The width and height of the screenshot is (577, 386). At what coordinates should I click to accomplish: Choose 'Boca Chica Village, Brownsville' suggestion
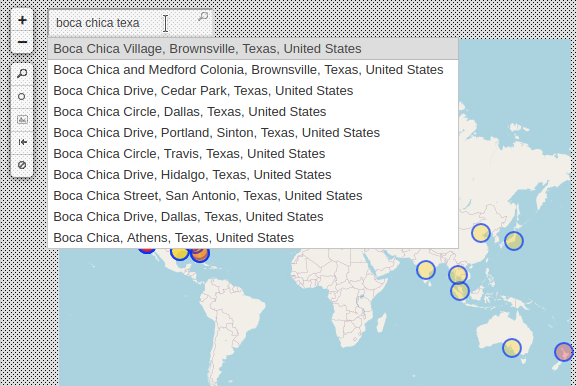(x=253, y=49)
